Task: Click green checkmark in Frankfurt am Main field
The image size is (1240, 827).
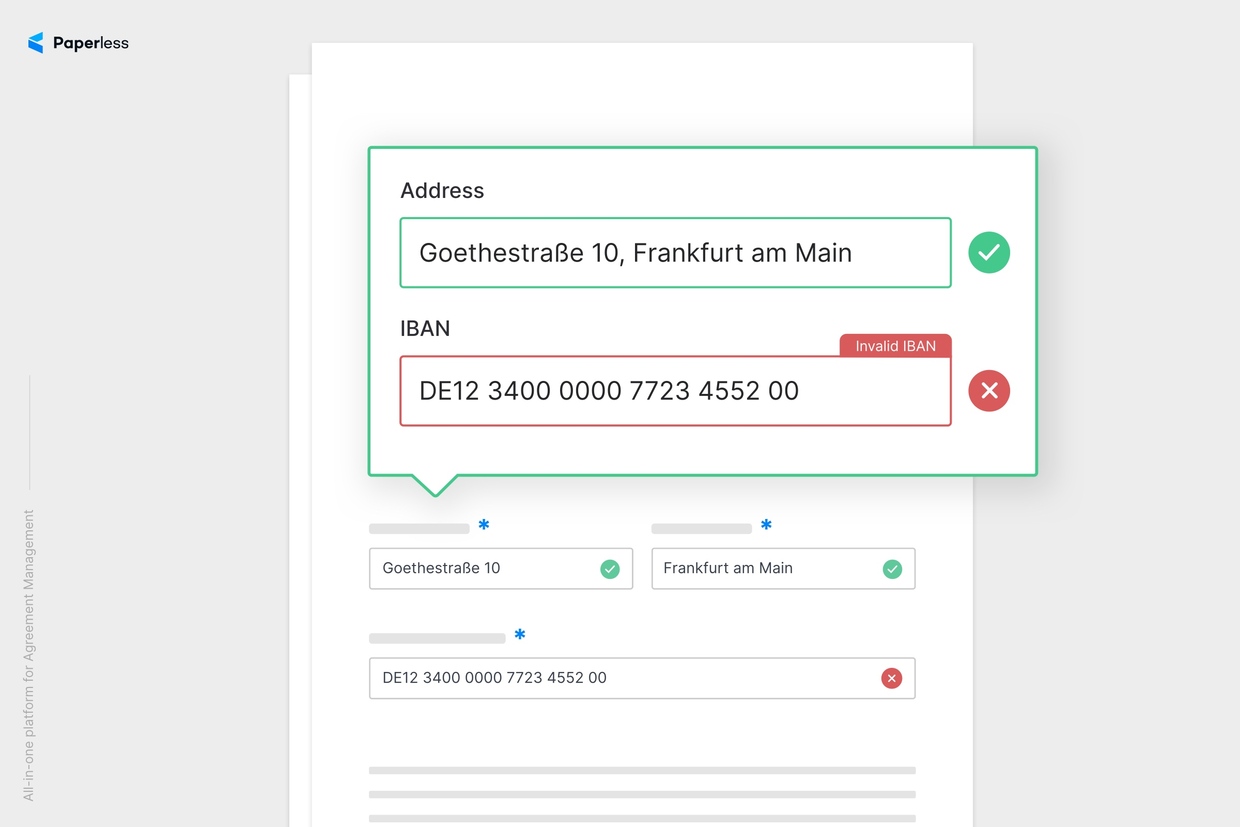Action: [892, 569]
